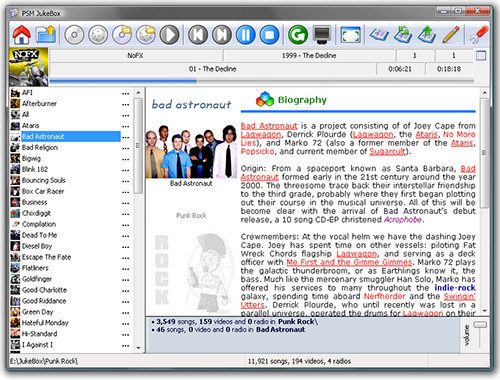Viewport: 500px width, 380px height.
Task: Select the dice disc with folder icon
Action: coord(146,35)
